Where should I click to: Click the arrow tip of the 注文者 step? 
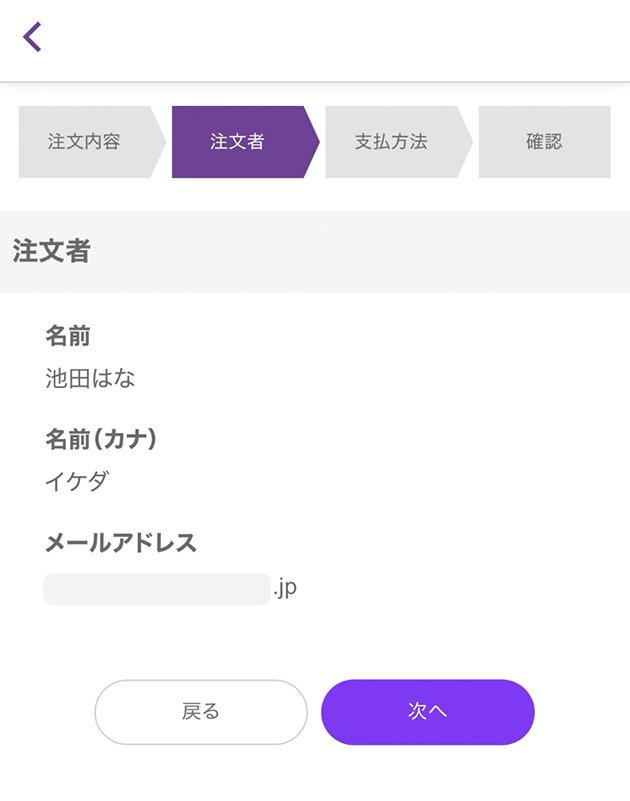coord(311,142)
